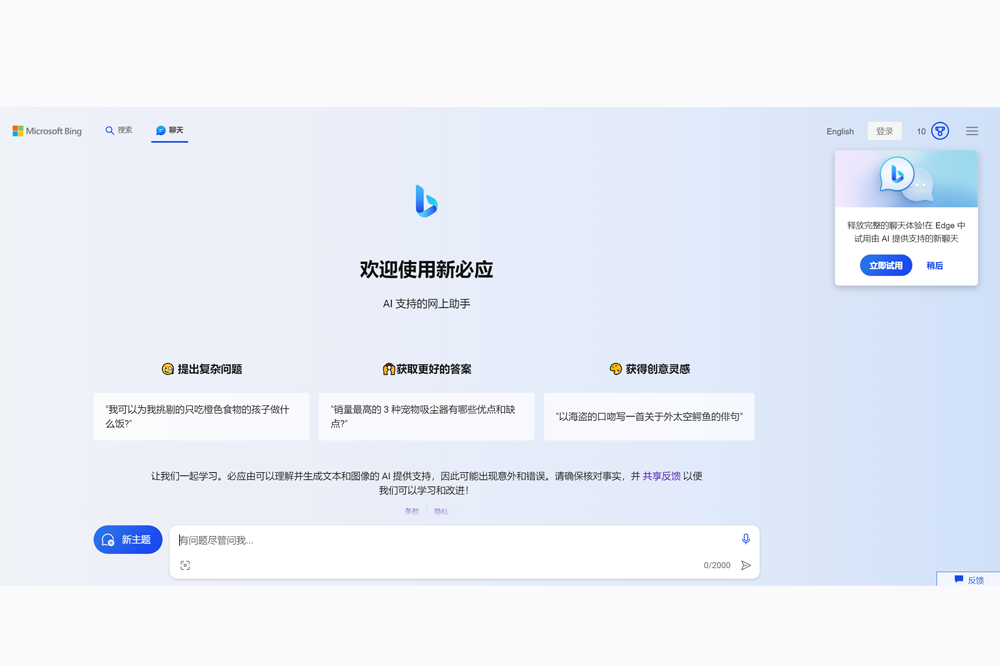Click the microphone voice input icon
The image size is (1000, 666).
pos(746,539)
